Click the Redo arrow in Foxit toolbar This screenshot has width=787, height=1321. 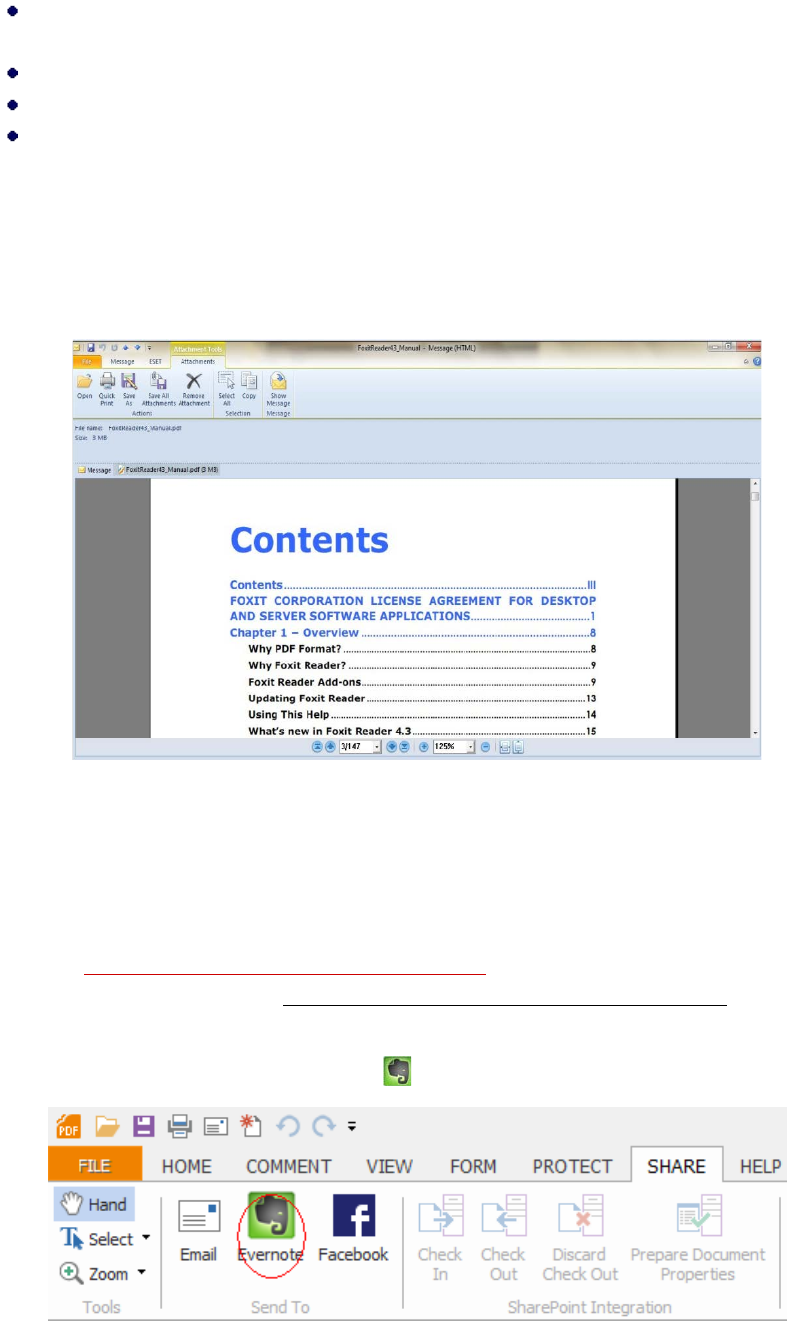pyautogui.click(x=325, y=1126)
